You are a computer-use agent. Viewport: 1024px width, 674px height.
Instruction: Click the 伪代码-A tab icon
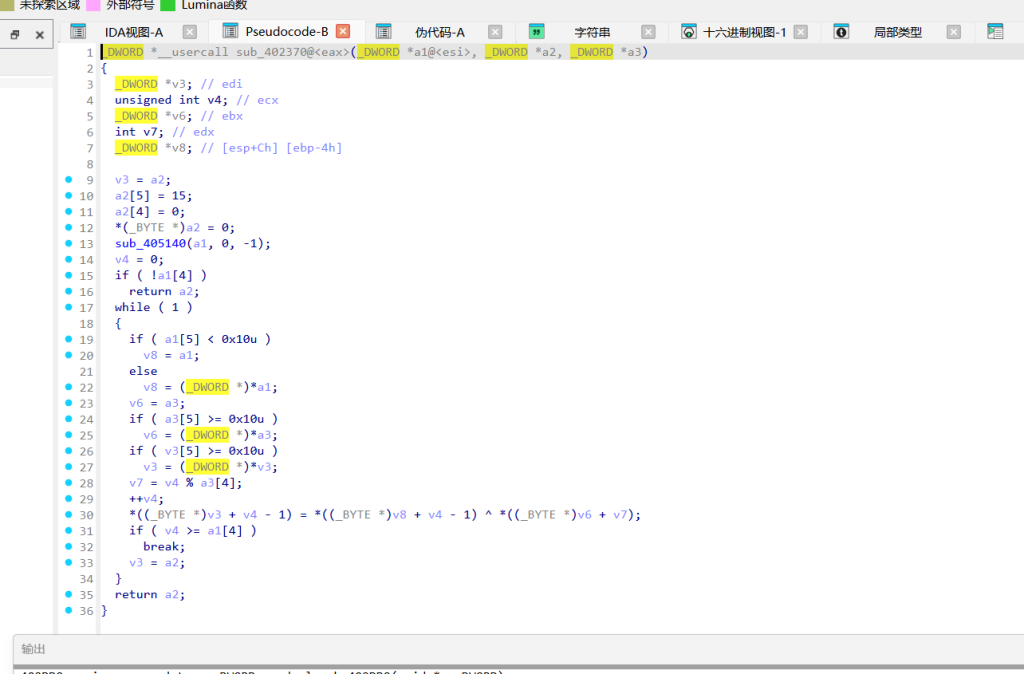tap(383, 31)
